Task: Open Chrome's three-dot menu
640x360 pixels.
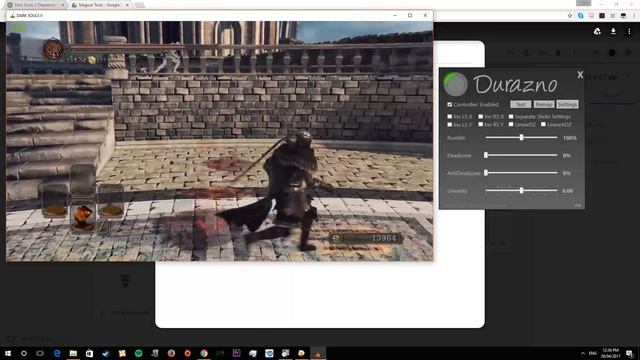Action: pos(635,16)
